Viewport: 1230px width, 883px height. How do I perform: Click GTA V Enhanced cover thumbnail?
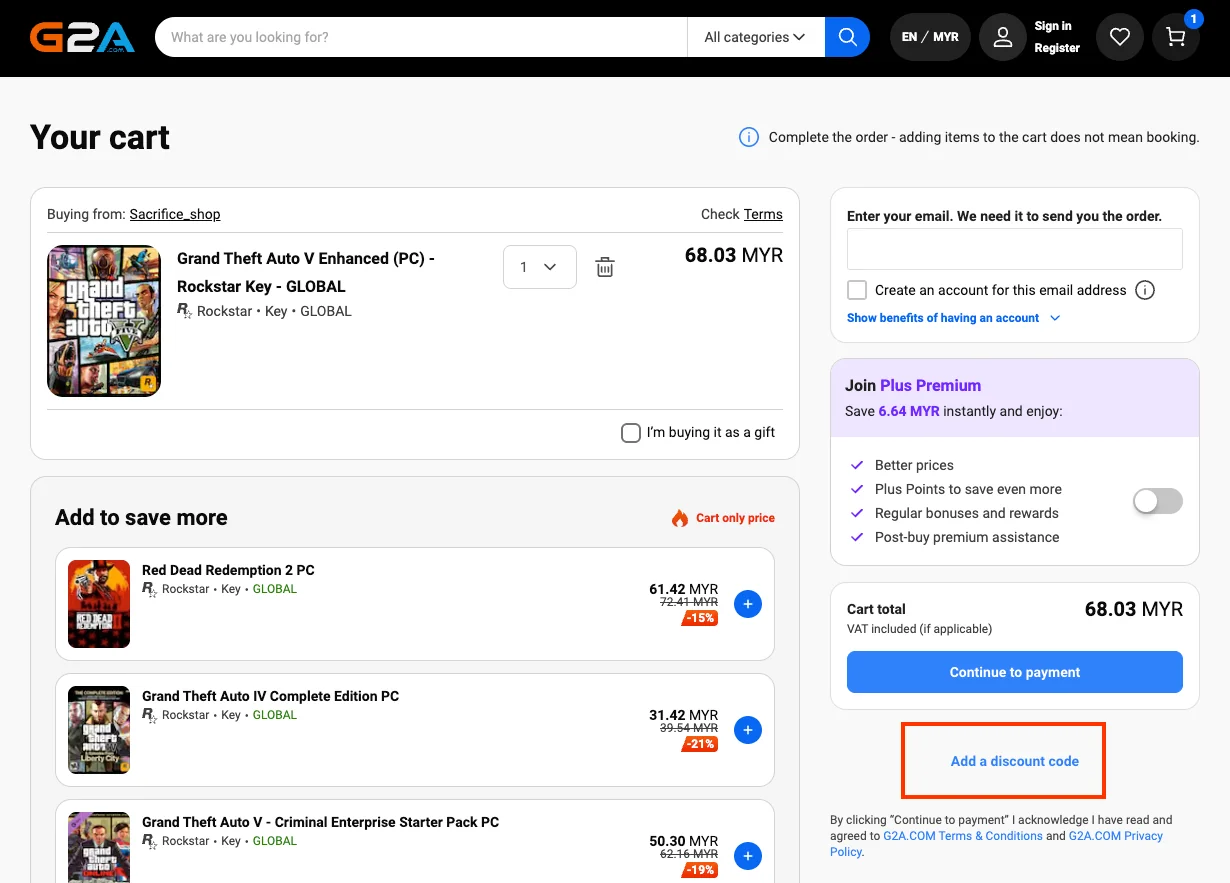coord(104,321)
